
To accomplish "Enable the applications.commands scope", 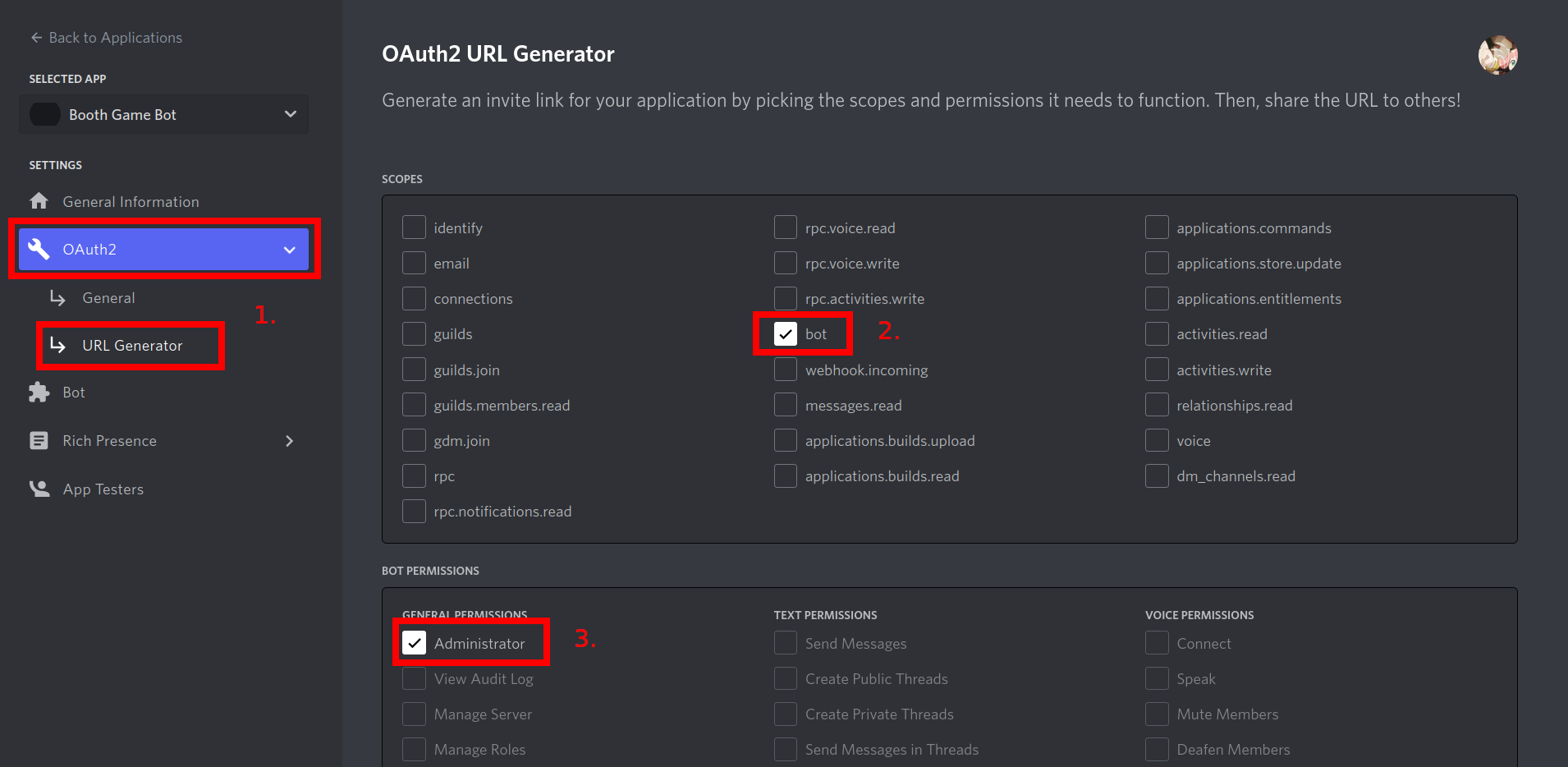I will click(1157, 227).
